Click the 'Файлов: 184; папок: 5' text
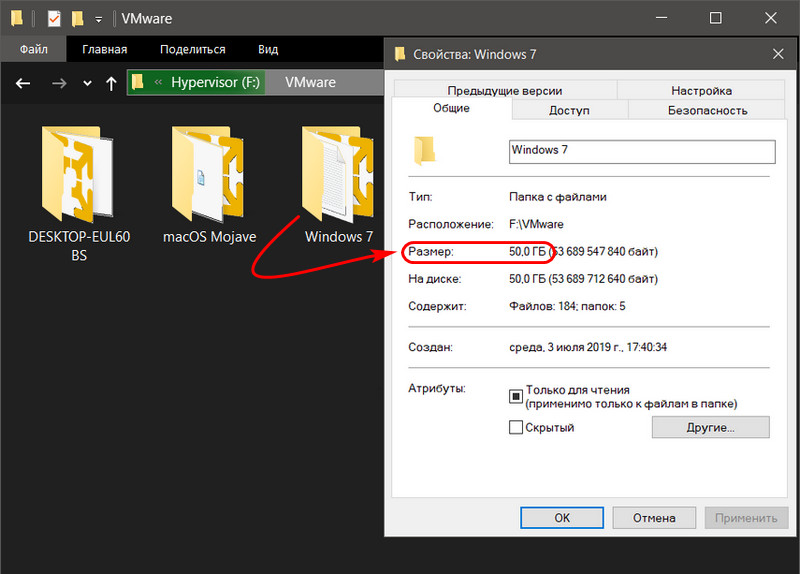 567,306
